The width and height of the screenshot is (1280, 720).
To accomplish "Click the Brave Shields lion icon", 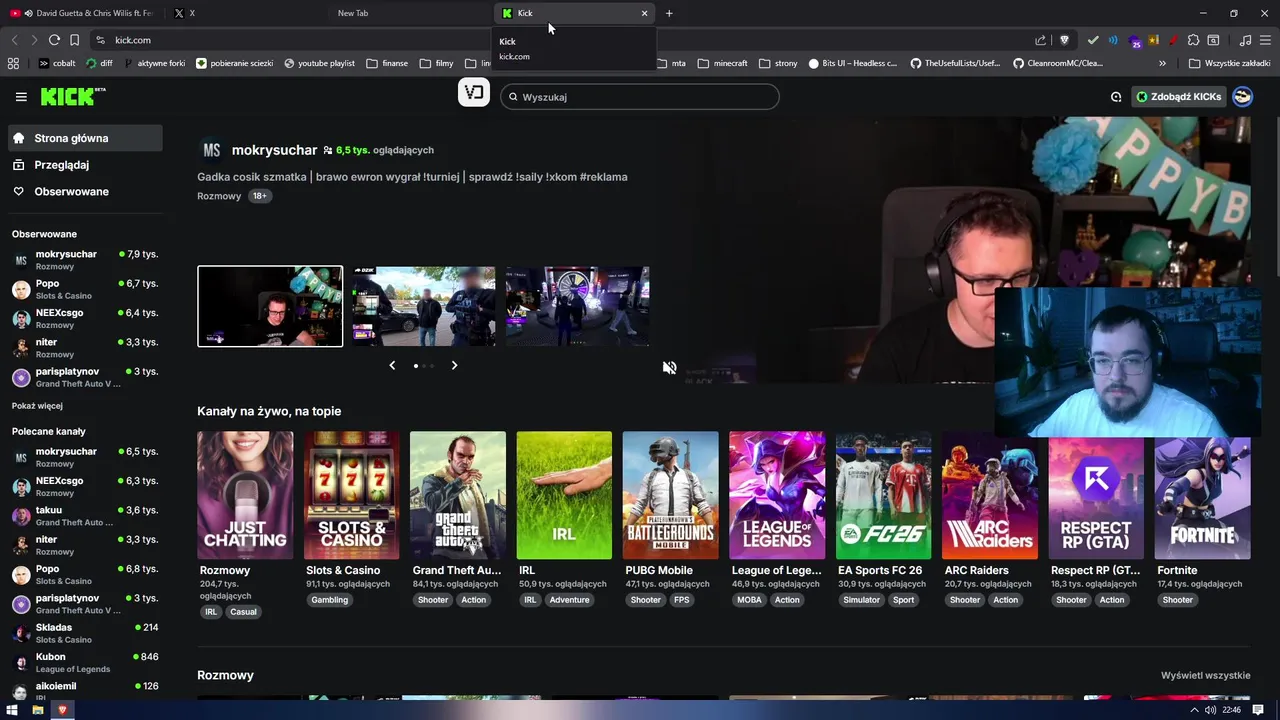I will click(x=1064, y=40).
